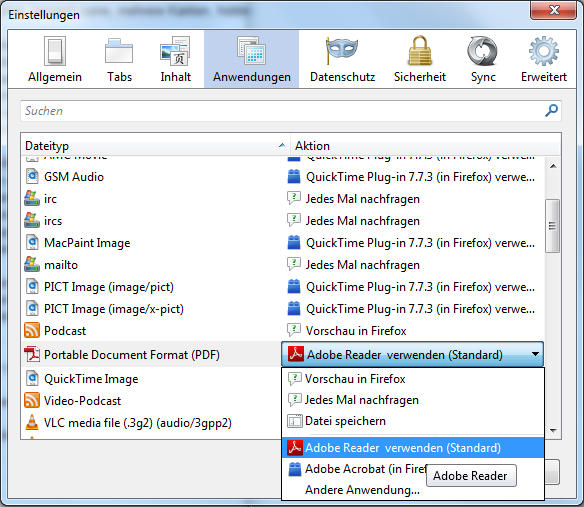
Task: Select Portable Document Format (PDF) label
Action: click(132, 355)
